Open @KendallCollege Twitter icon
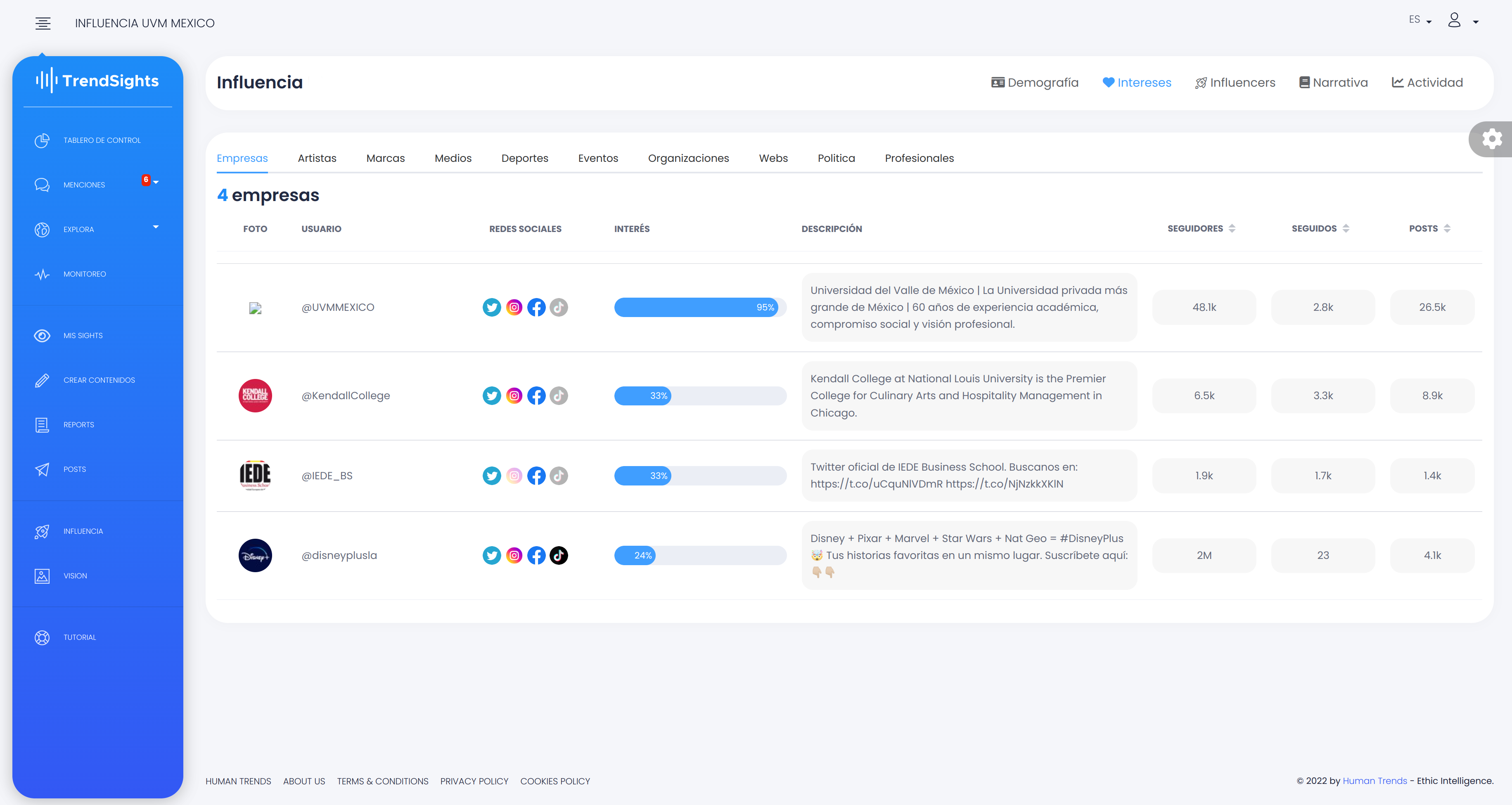1512x805 pixels. click(x=492, y=395)
